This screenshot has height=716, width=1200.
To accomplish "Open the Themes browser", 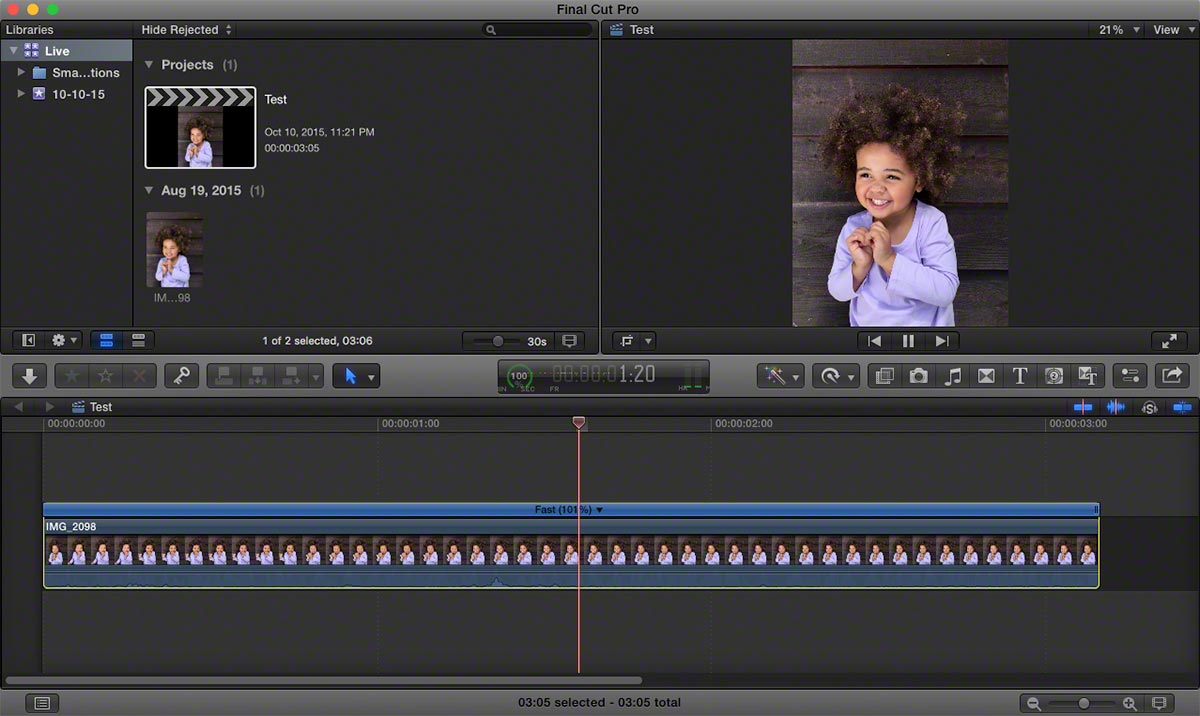I will [x=1087, y=376].
